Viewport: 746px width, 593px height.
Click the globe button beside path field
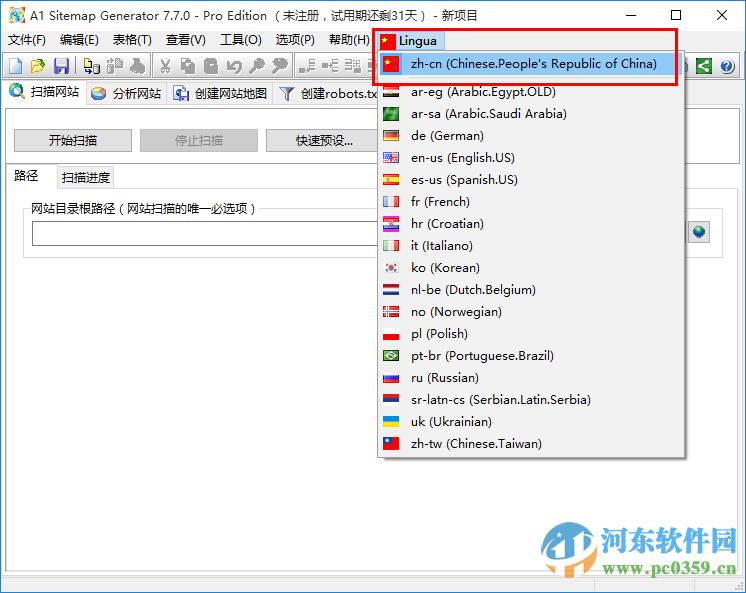point(699,232)
